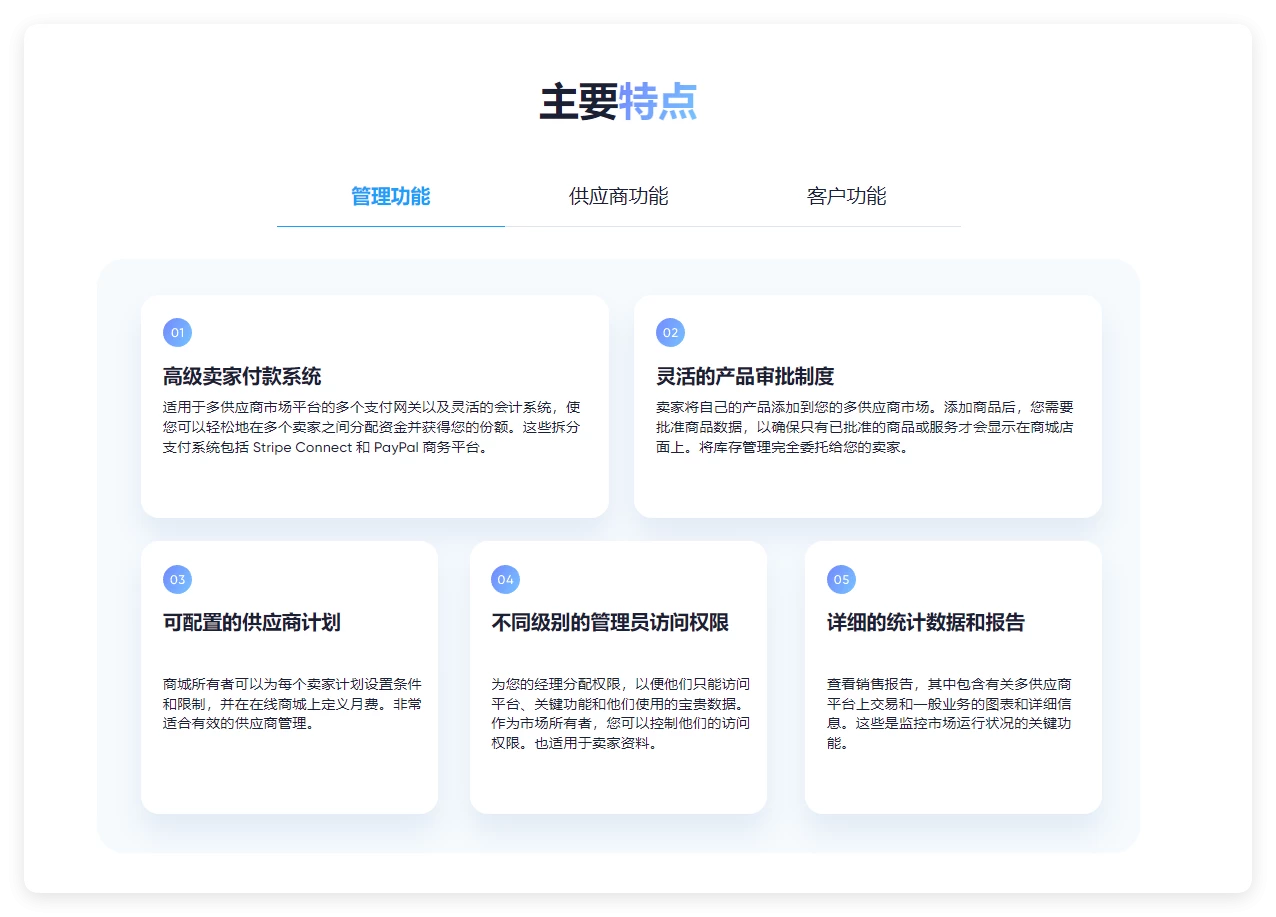
Task: Click the description under 灵活的产品审批制度
Action: (x=864, y=427)
